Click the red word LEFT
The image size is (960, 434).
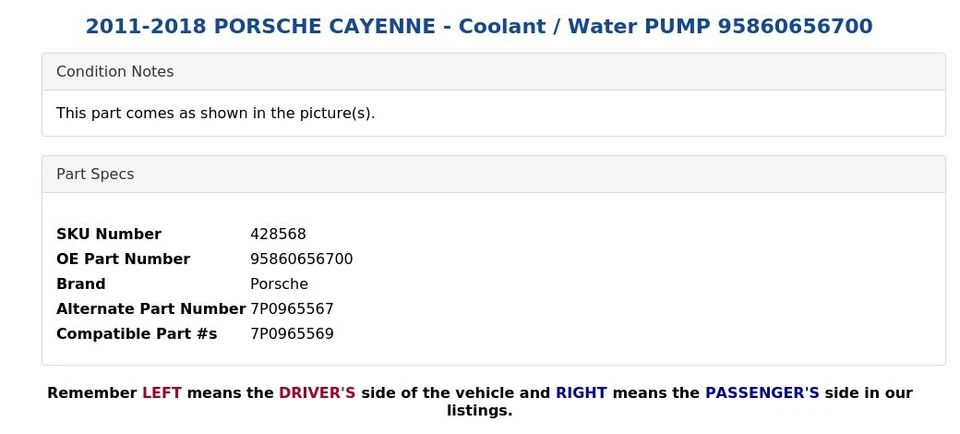point(161,393)
